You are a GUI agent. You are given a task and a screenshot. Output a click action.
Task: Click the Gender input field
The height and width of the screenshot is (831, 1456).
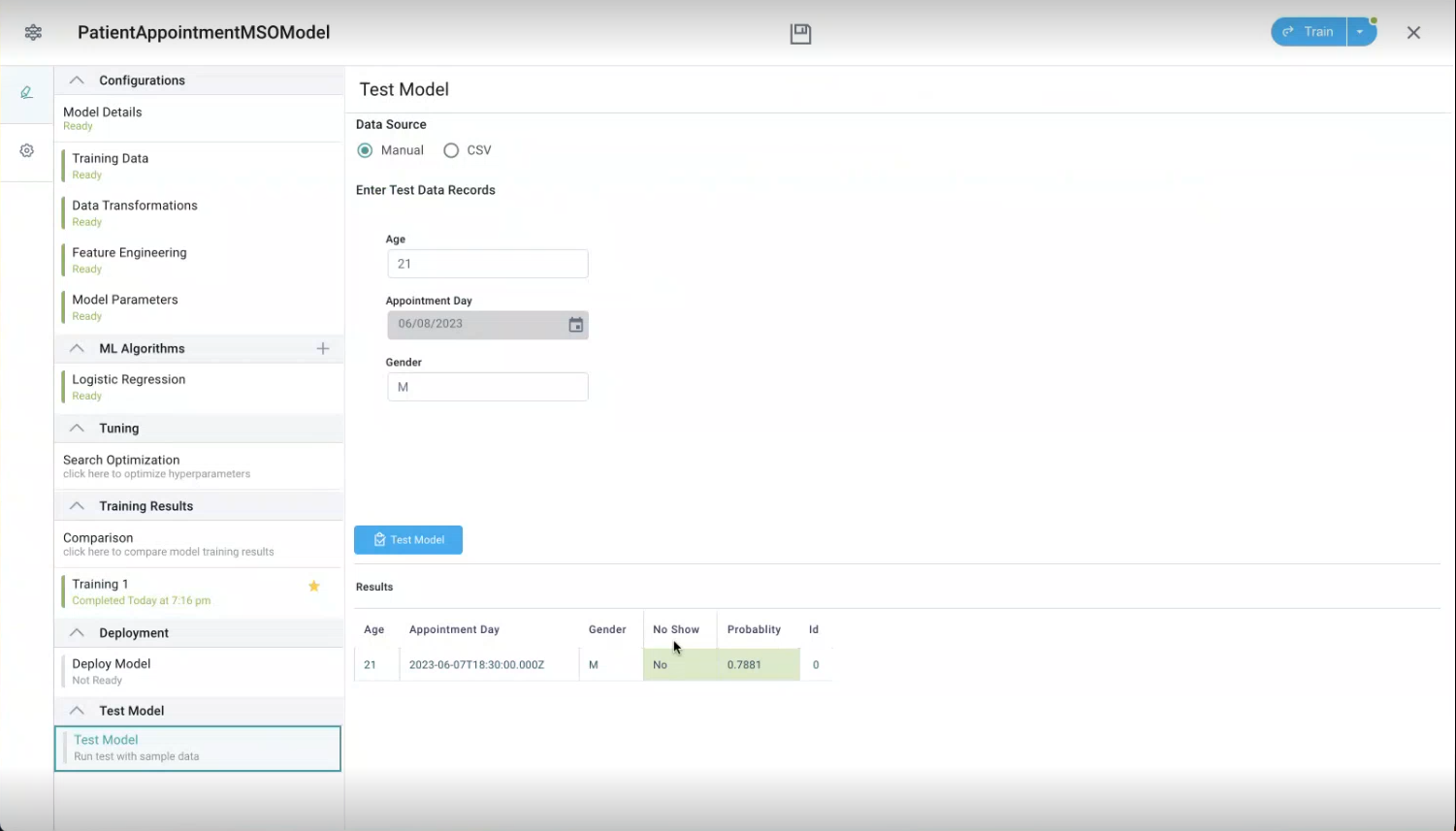(x=487, y=387)
